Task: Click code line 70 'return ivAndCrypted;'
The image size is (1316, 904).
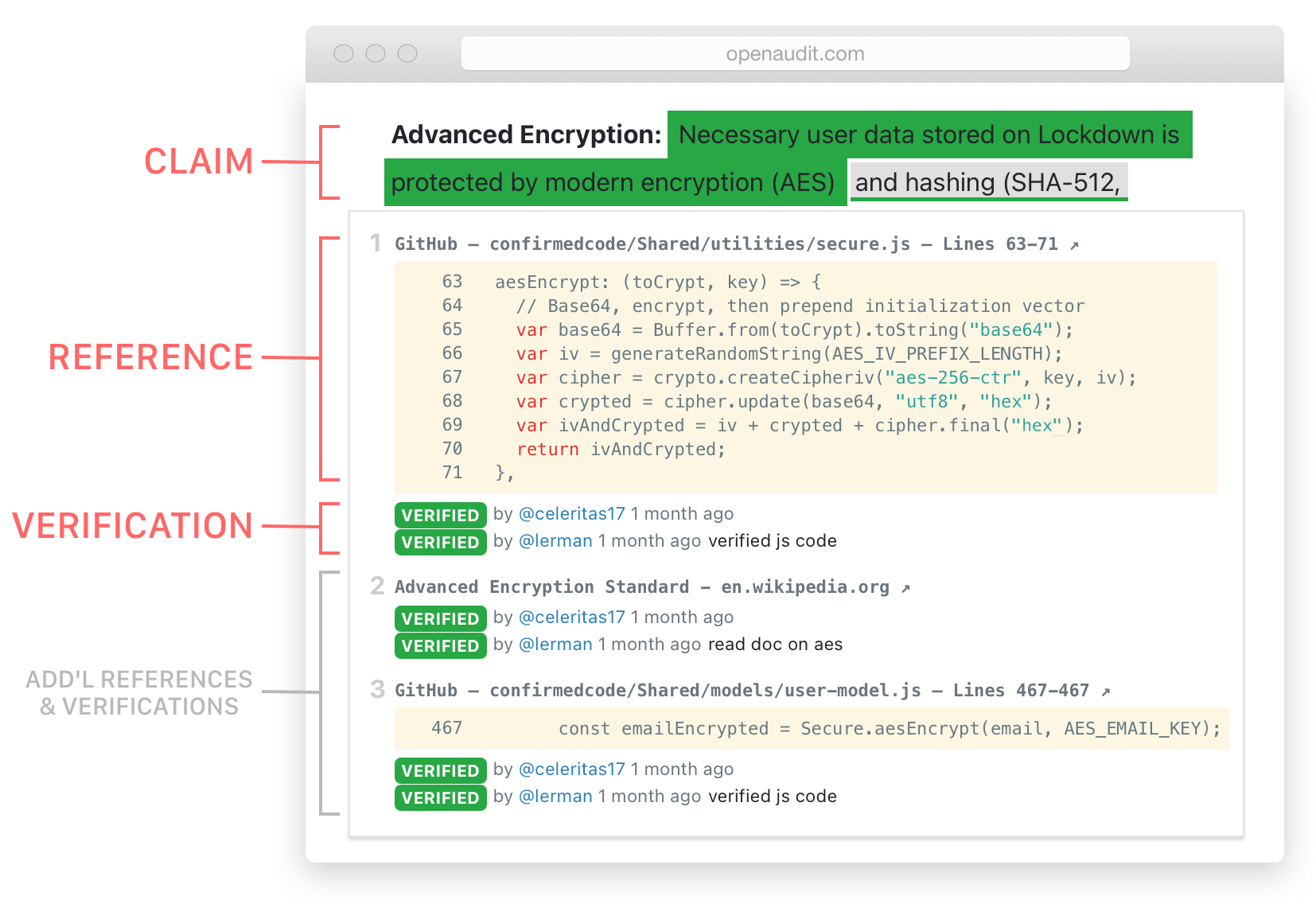Action: (x=621, y=449)
